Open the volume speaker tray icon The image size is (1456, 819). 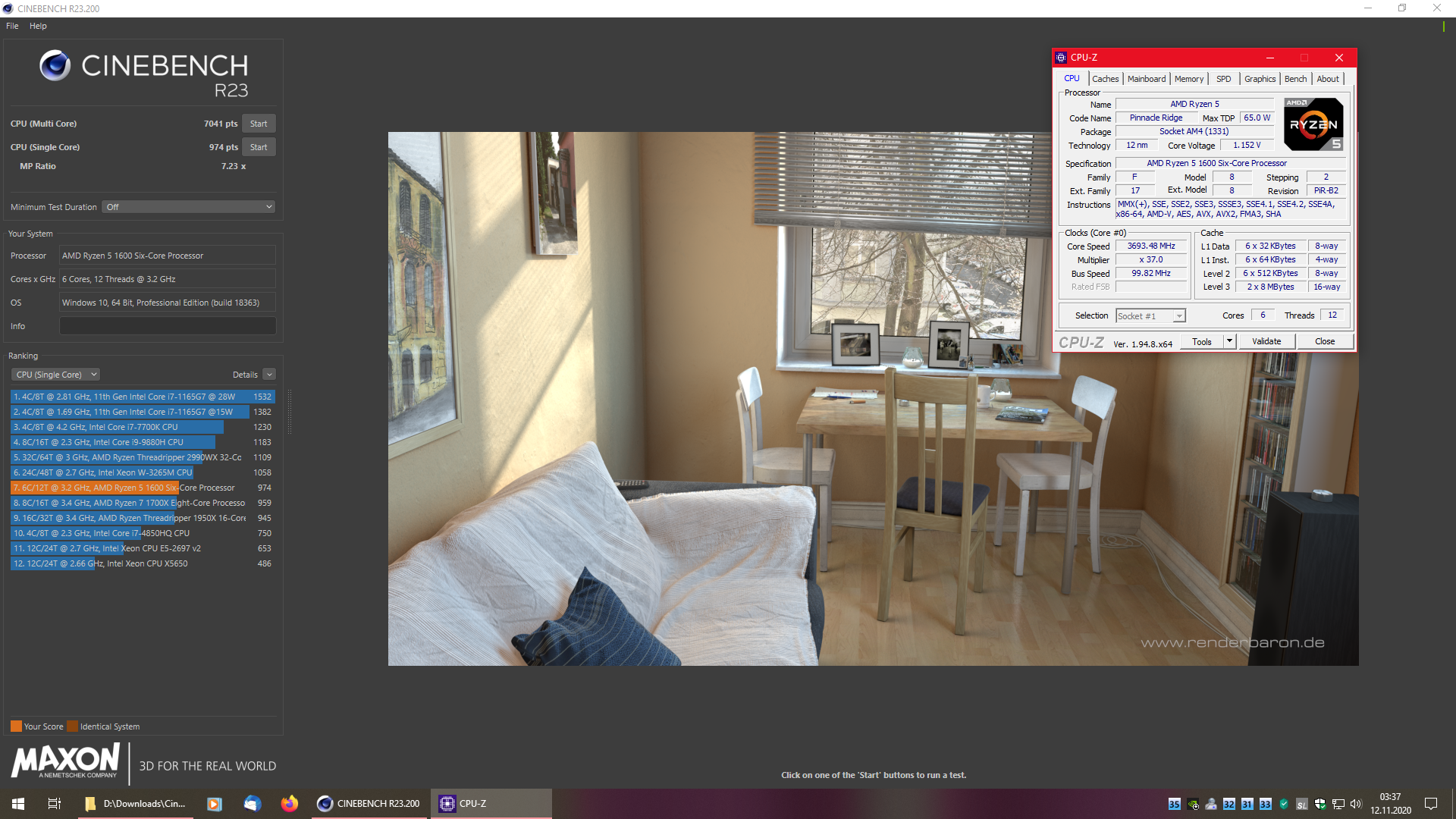click(x=1356, y=805)
